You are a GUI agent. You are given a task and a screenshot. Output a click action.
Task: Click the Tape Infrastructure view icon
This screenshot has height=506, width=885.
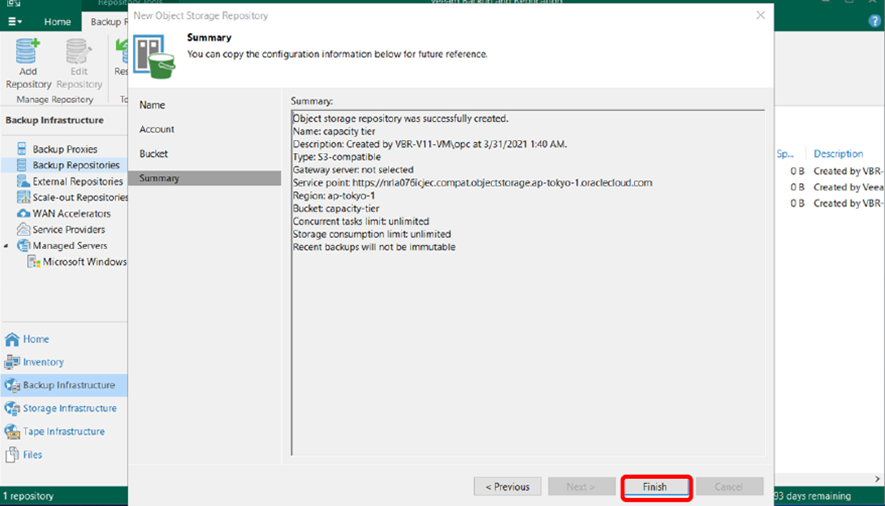pos(12,432)
